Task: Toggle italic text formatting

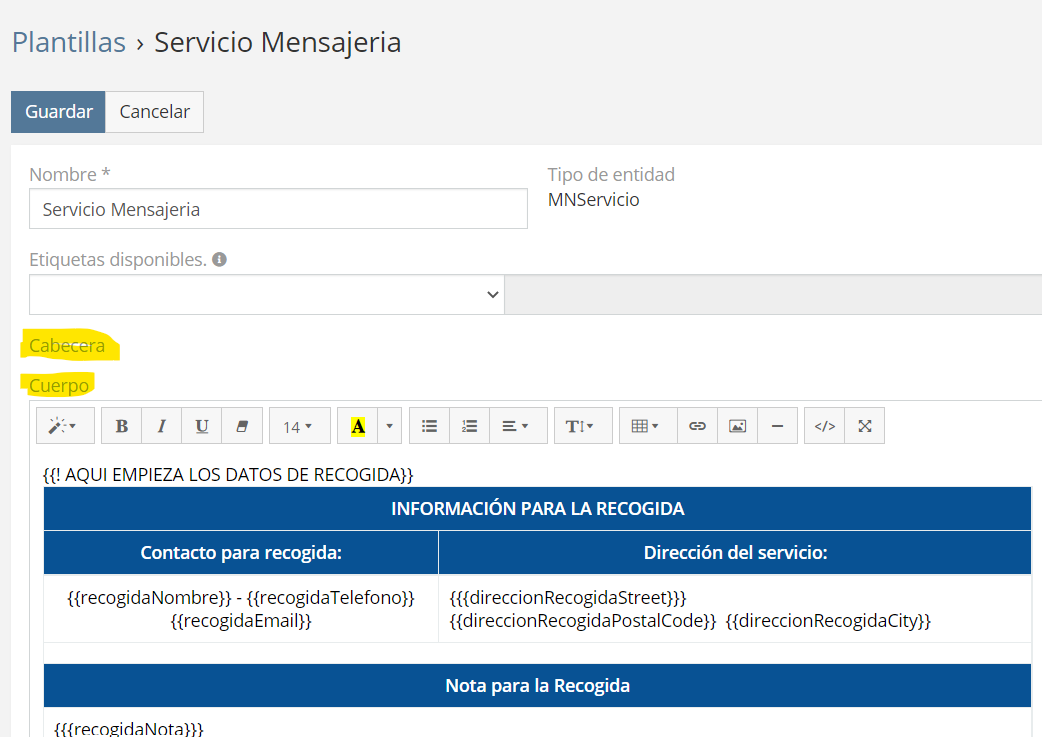Action: tap(161, 426)
